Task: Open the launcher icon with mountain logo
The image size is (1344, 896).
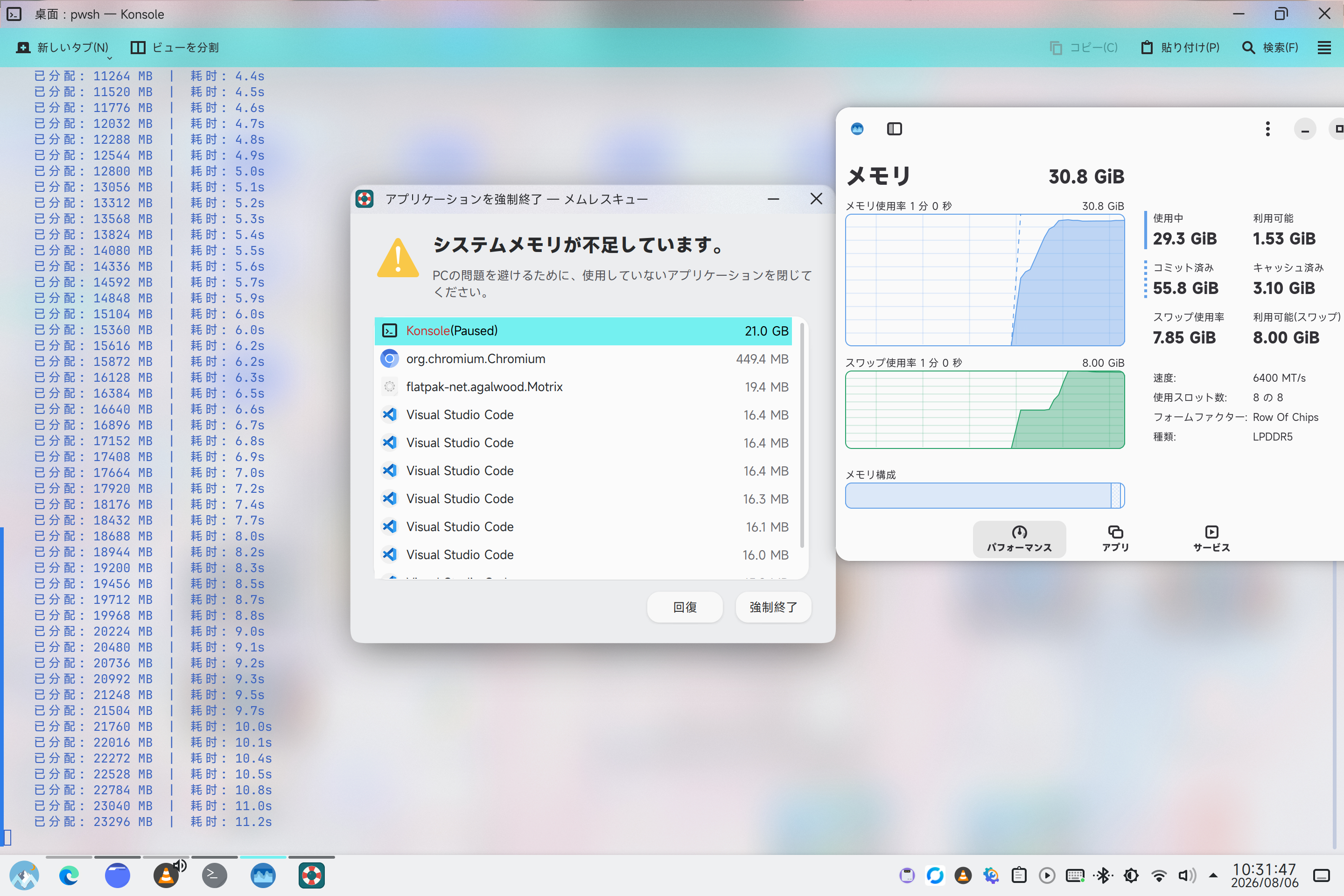Action: pos(24,875)
